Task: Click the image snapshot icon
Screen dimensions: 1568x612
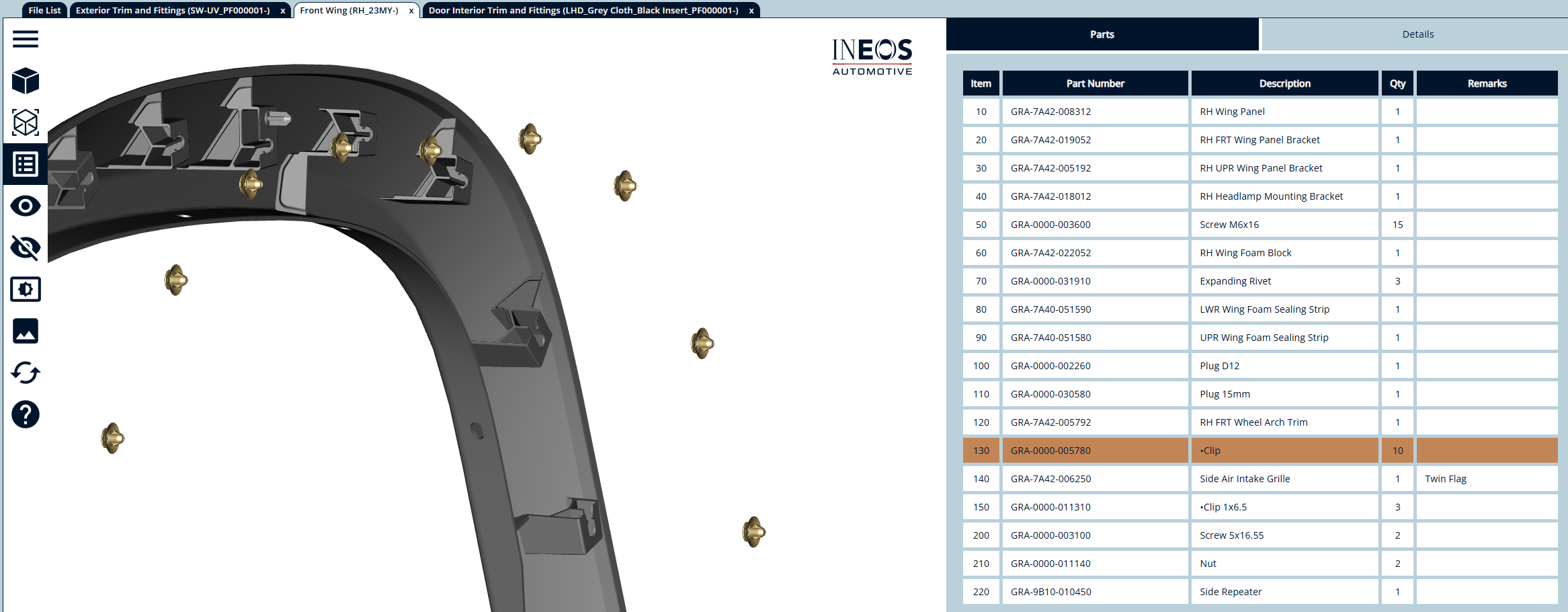Action: point(26,331)
